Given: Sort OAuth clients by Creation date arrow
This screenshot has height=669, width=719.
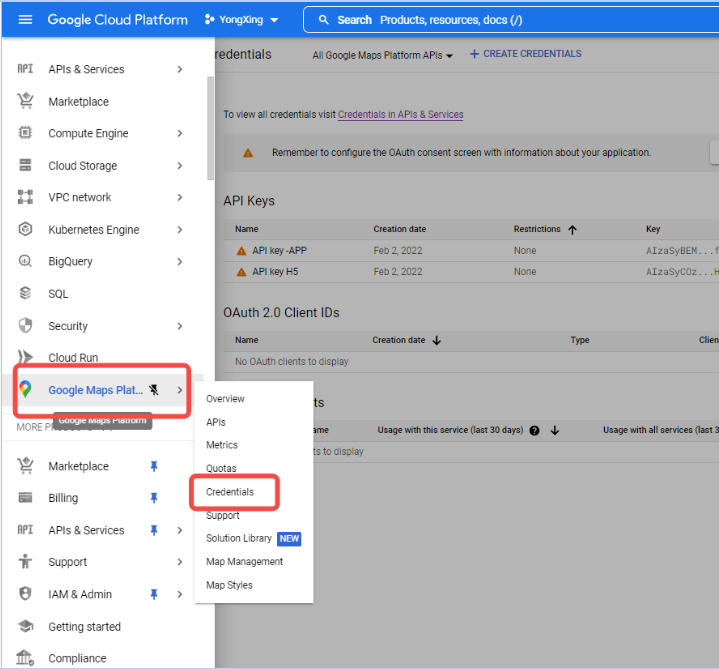Looking at the screenshot, I should point(437,340).
